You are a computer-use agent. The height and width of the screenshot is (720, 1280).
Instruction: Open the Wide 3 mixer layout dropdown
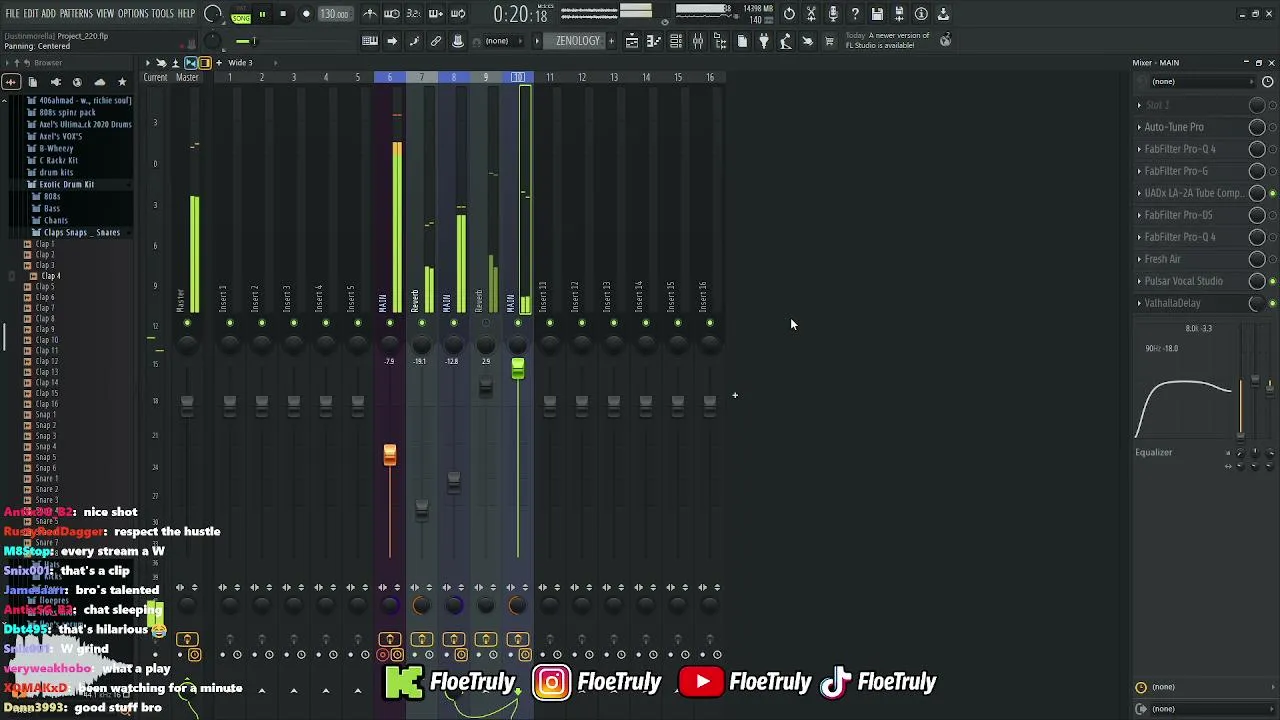click(240, 63)
